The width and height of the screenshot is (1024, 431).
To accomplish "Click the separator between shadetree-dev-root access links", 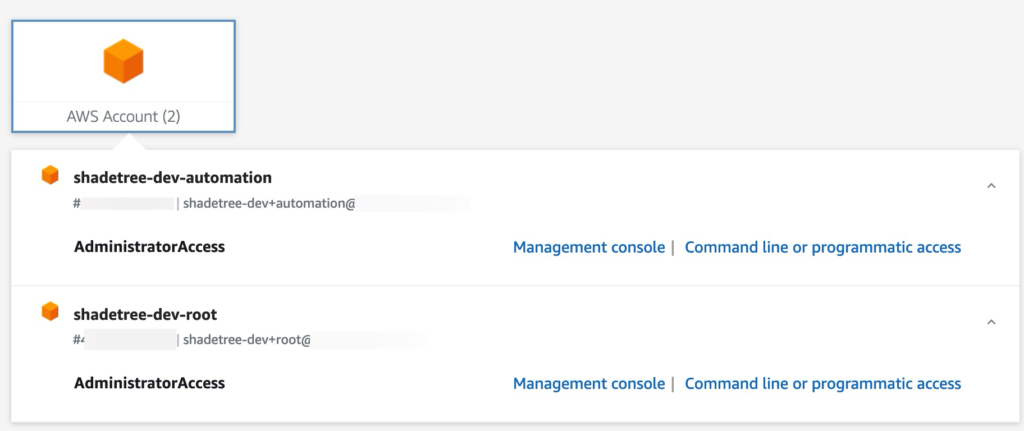I will click(673, 383).
